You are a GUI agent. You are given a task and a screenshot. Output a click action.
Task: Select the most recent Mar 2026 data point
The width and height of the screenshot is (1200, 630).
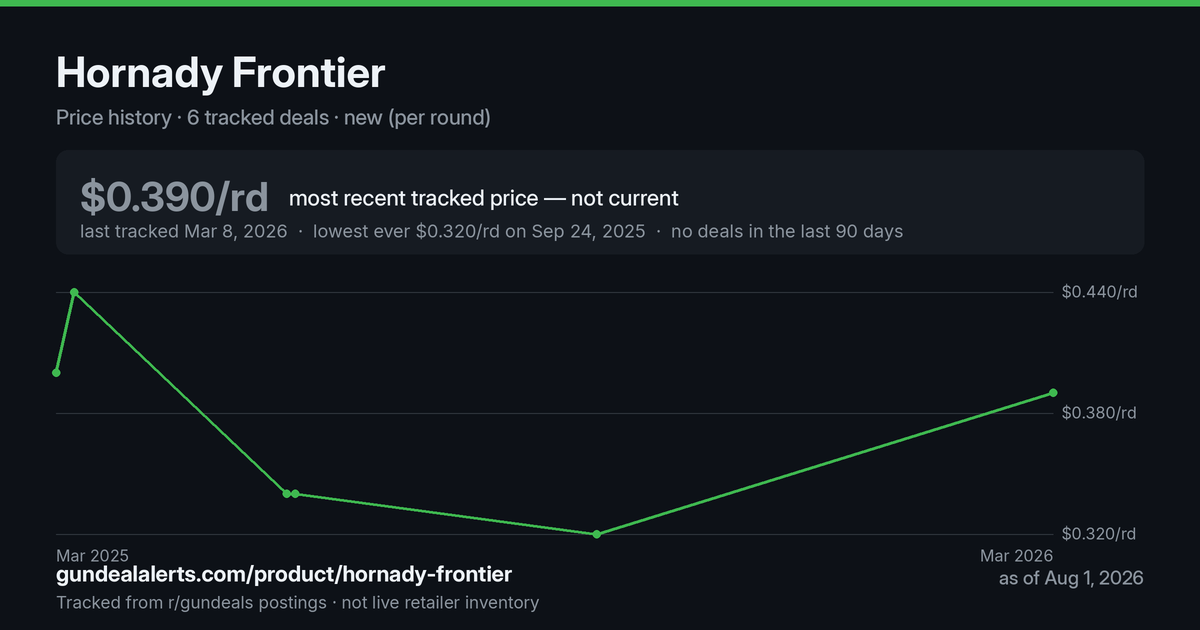(x=1053, y=393)
